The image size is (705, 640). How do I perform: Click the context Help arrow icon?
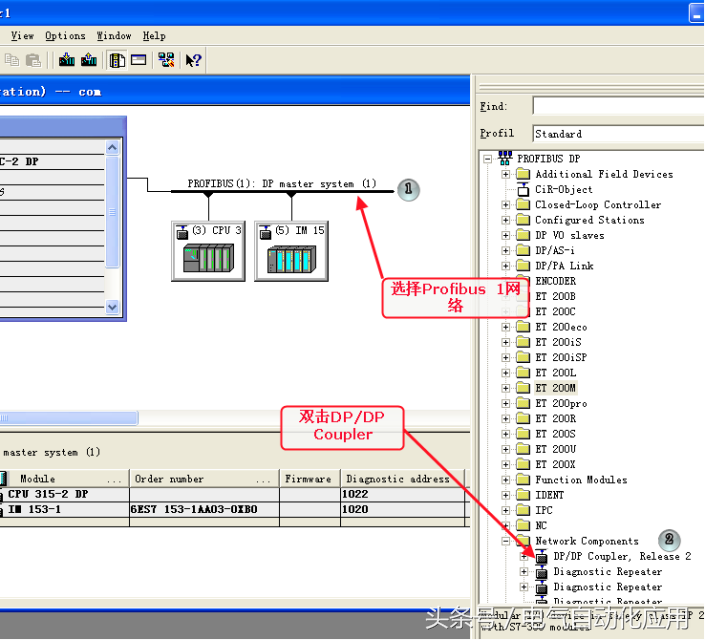193,61
